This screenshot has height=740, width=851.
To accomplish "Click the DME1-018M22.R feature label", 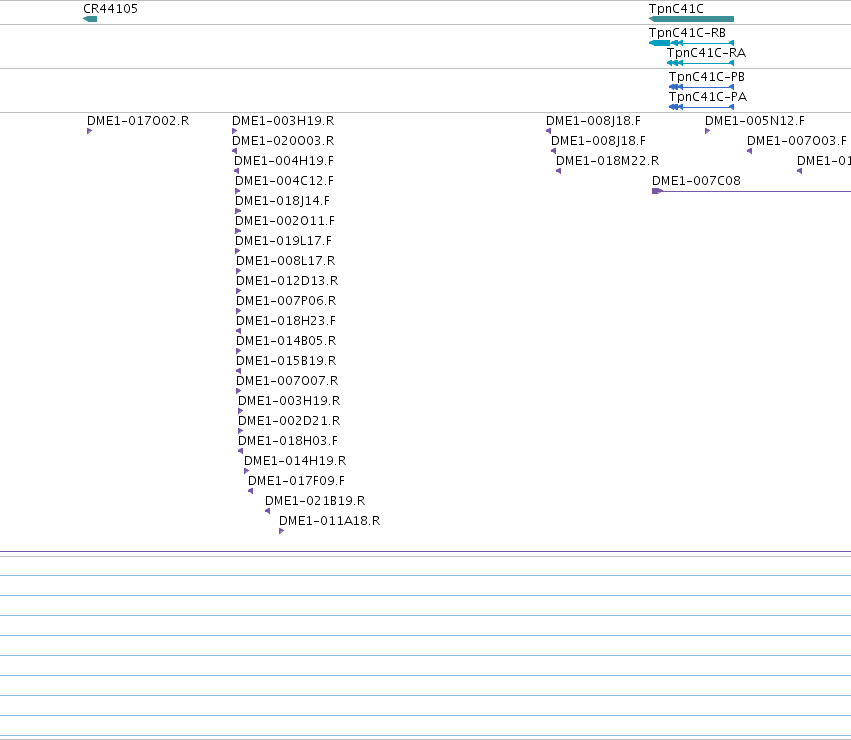I will 607,161.
